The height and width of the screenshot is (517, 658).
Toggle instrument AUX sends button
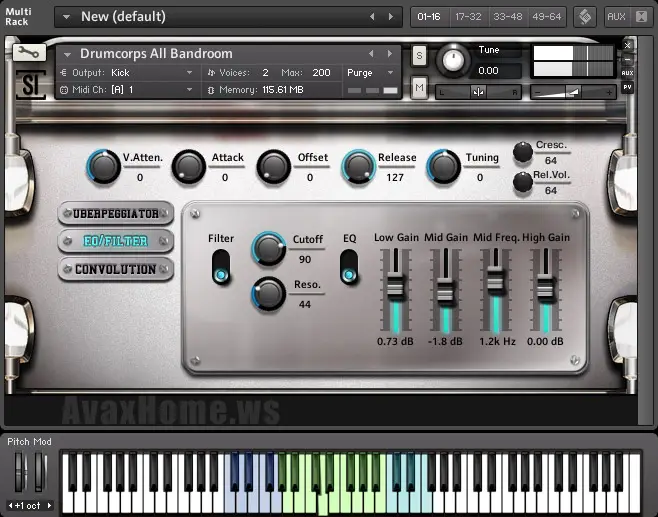point(627,73)
